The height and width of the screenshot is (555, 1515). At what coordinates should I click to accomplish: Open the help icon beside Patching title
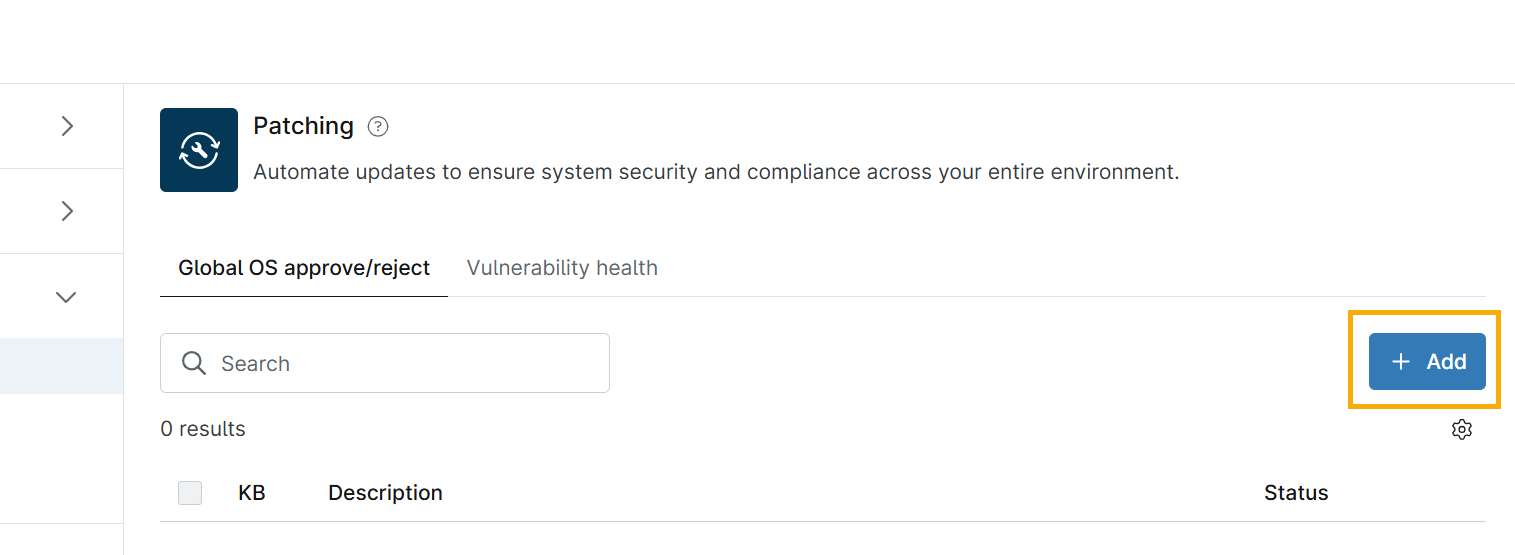(x=378, y=127)
